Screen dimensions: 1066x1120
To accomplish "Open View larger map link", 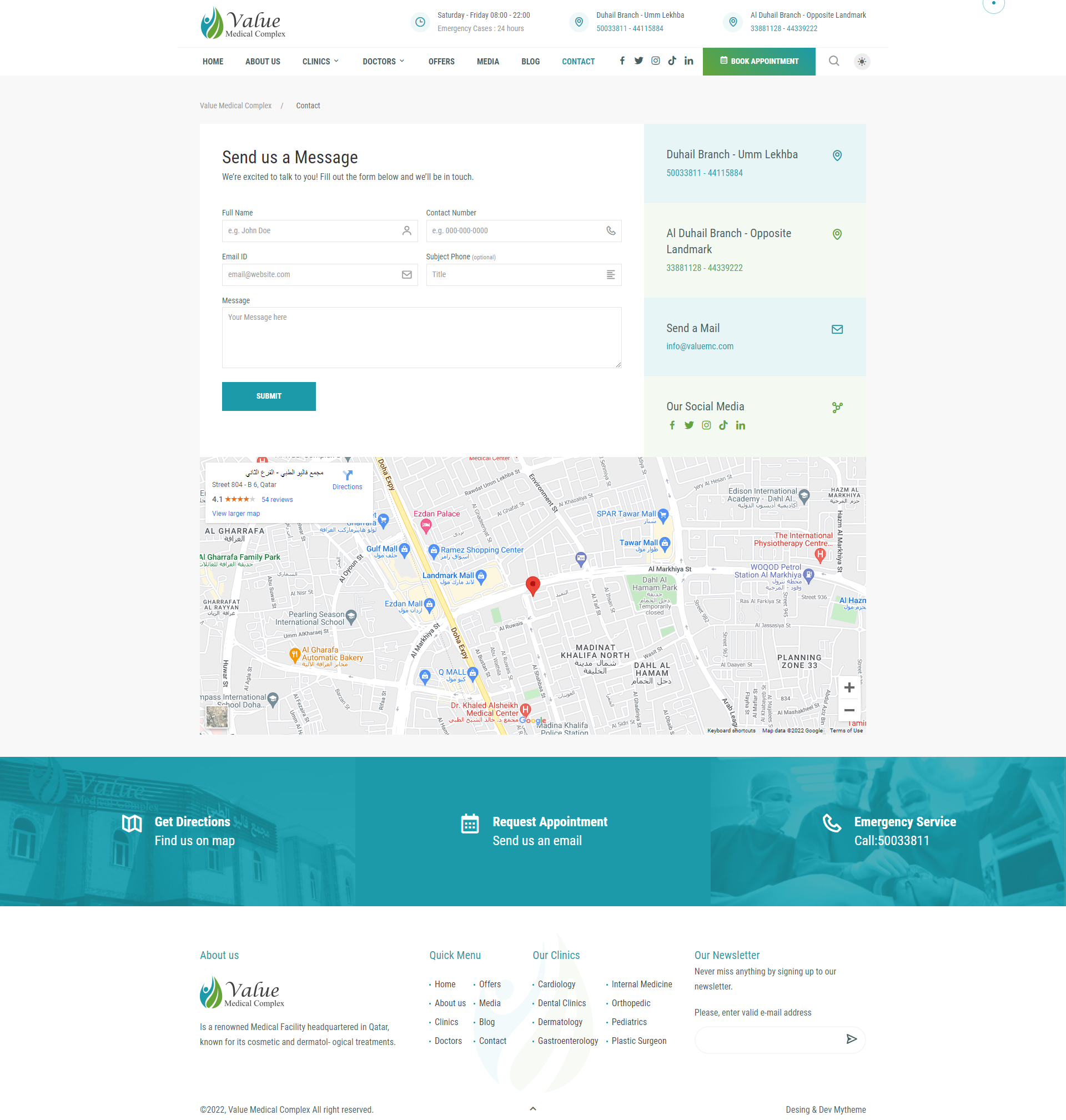I will point(236,514).
